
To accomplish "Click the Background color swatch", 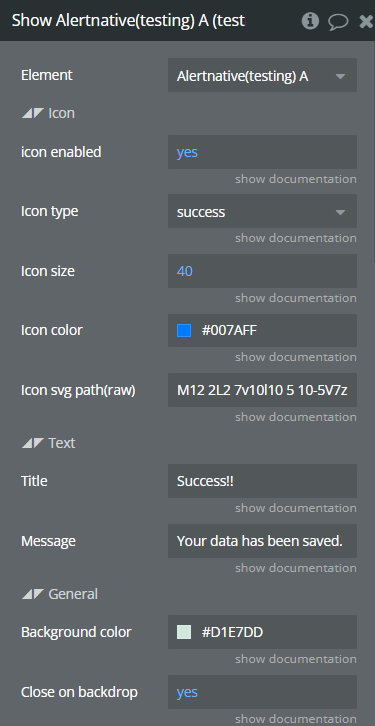I will [184, 632].
